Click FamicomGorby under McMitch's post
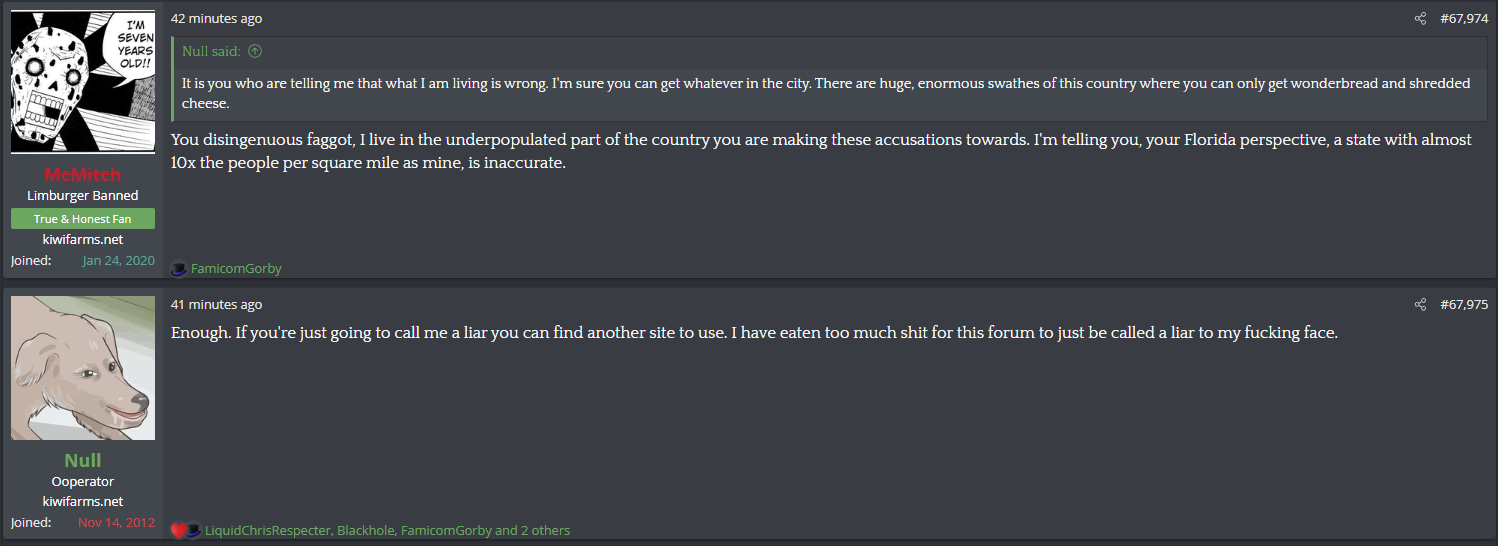 coord(236,269)
